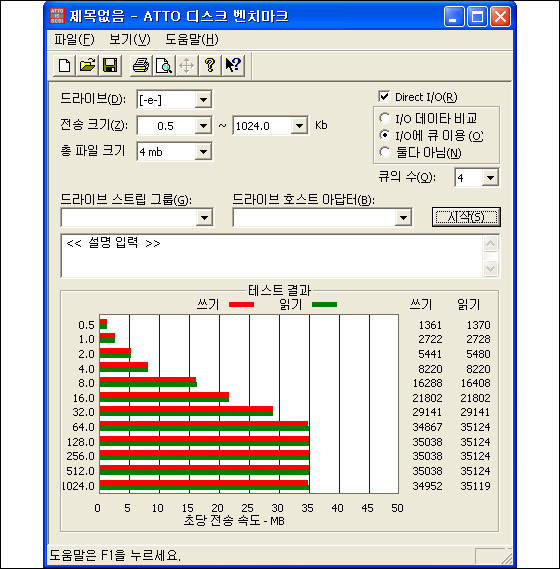This screenshot has width=560, height=569.
Task: Click the description box scrollbar down arrow
Action: point(491,269)
